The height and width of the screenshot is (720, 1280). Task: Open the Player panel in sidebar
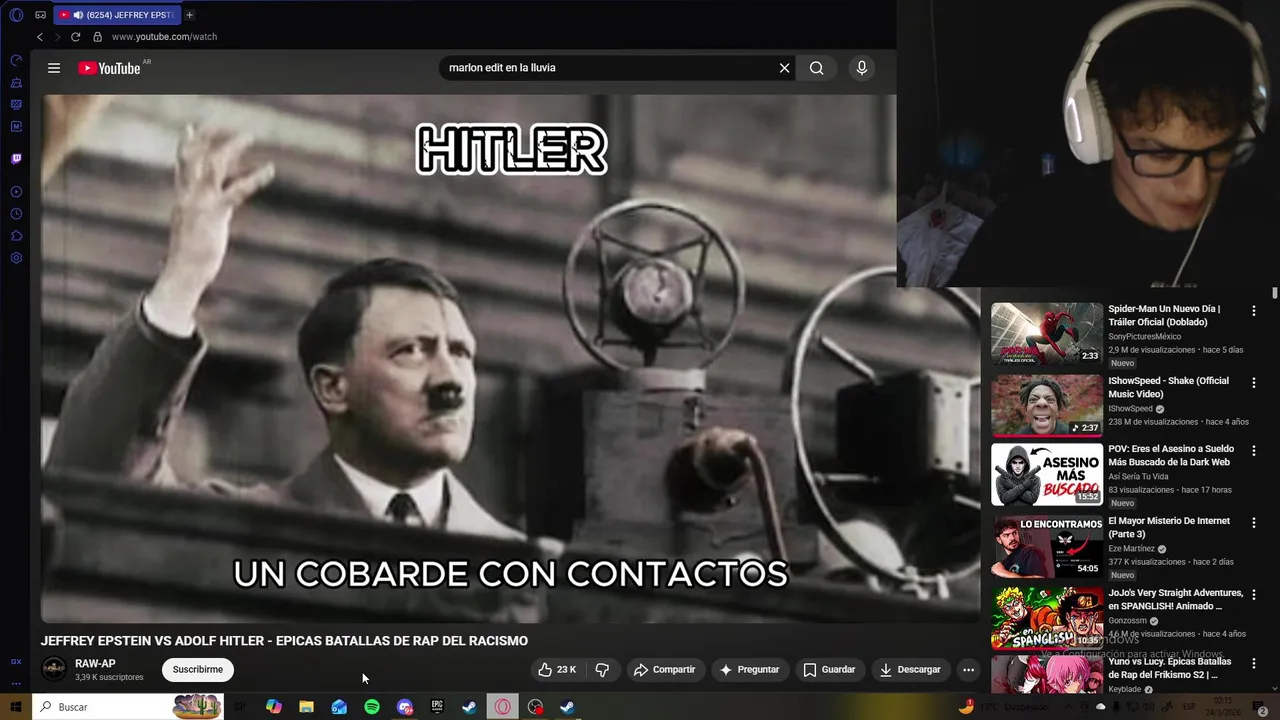click(x=16, y=192)
